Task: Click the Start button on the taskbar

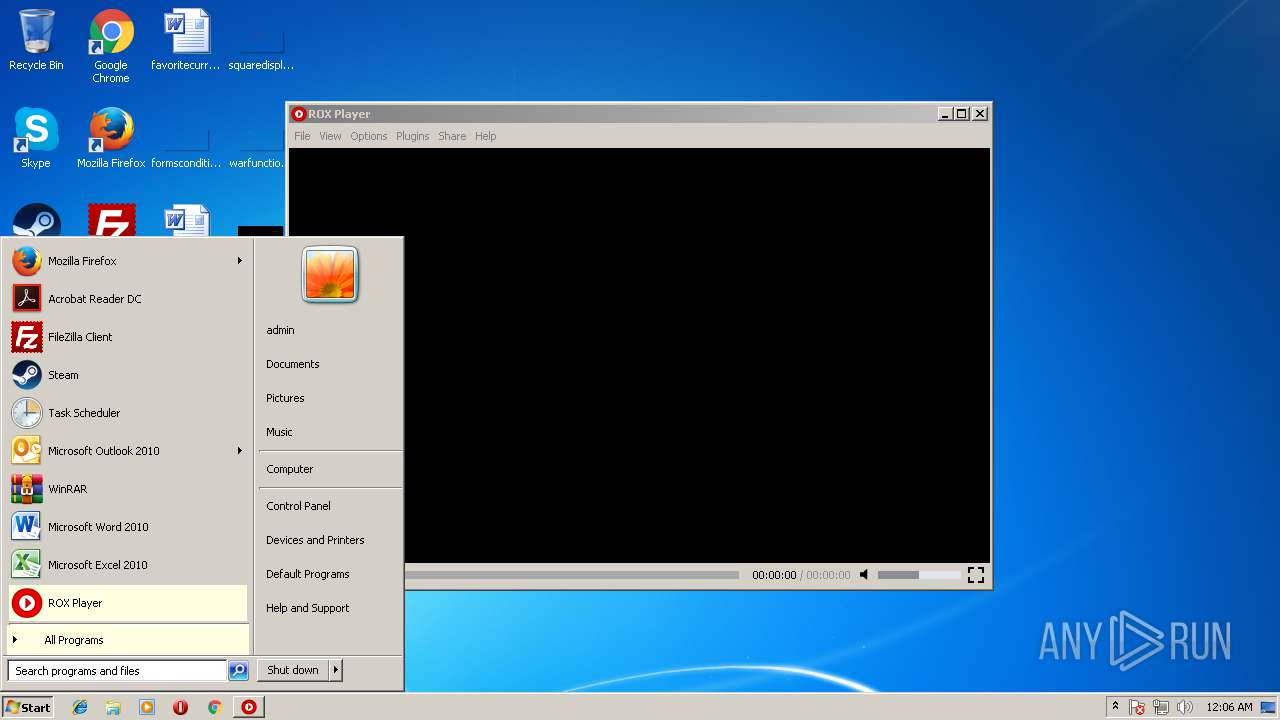Action: click(28, 707)
